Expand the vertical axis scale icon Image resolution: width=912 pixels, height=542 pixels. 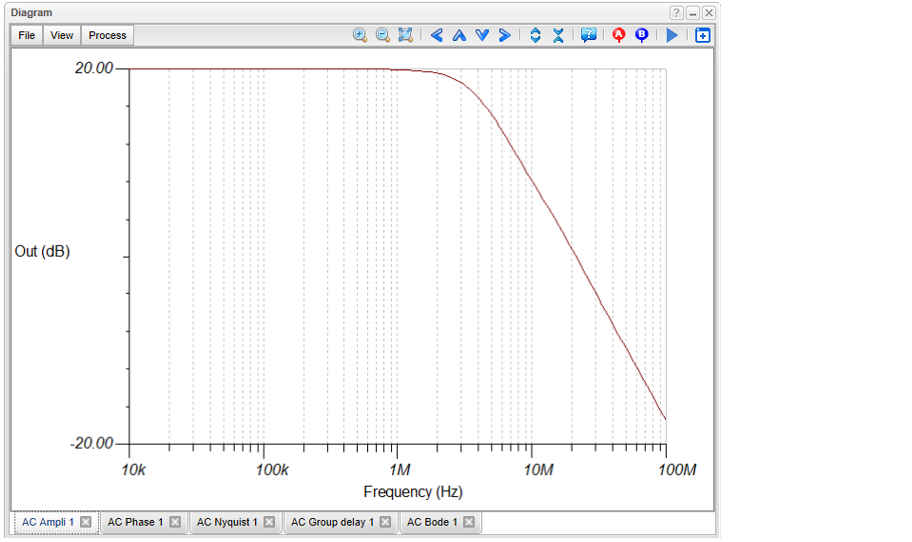[535, 35]
